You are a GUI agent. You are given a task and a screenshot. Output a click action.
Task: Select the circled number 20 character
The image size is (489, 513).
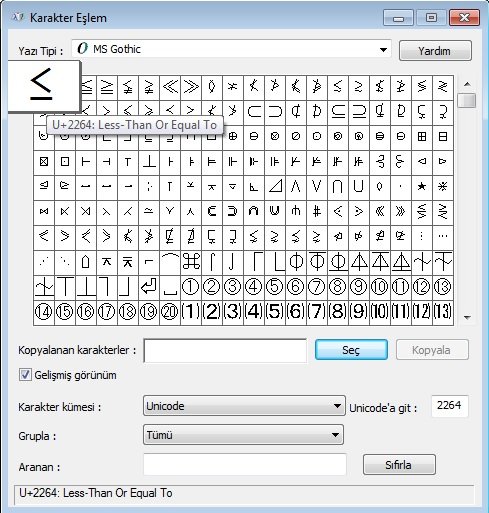pyautogui.click(x=170, y=312)
